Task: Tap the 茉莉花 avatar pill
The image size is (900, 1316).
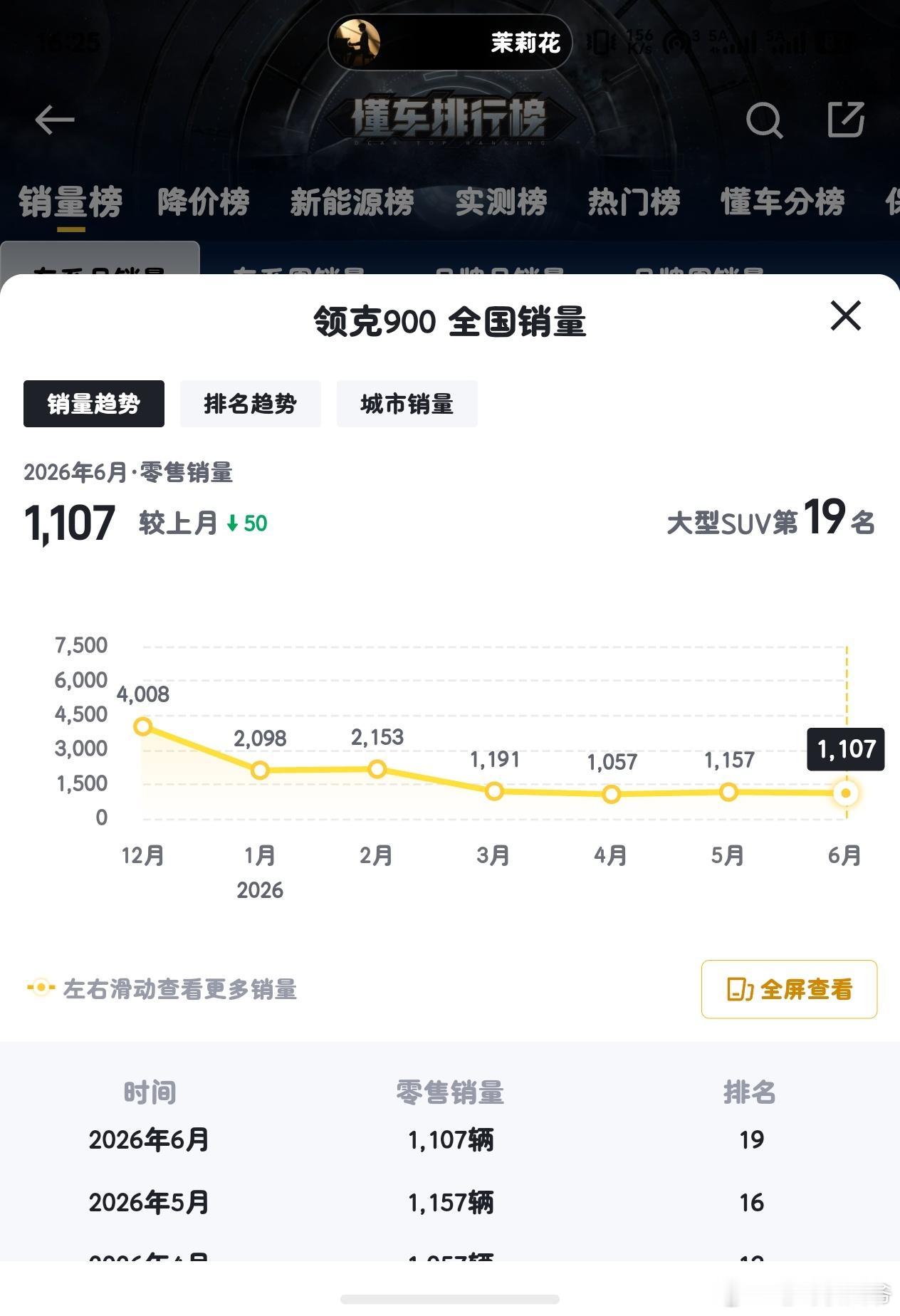Action: 450,43
